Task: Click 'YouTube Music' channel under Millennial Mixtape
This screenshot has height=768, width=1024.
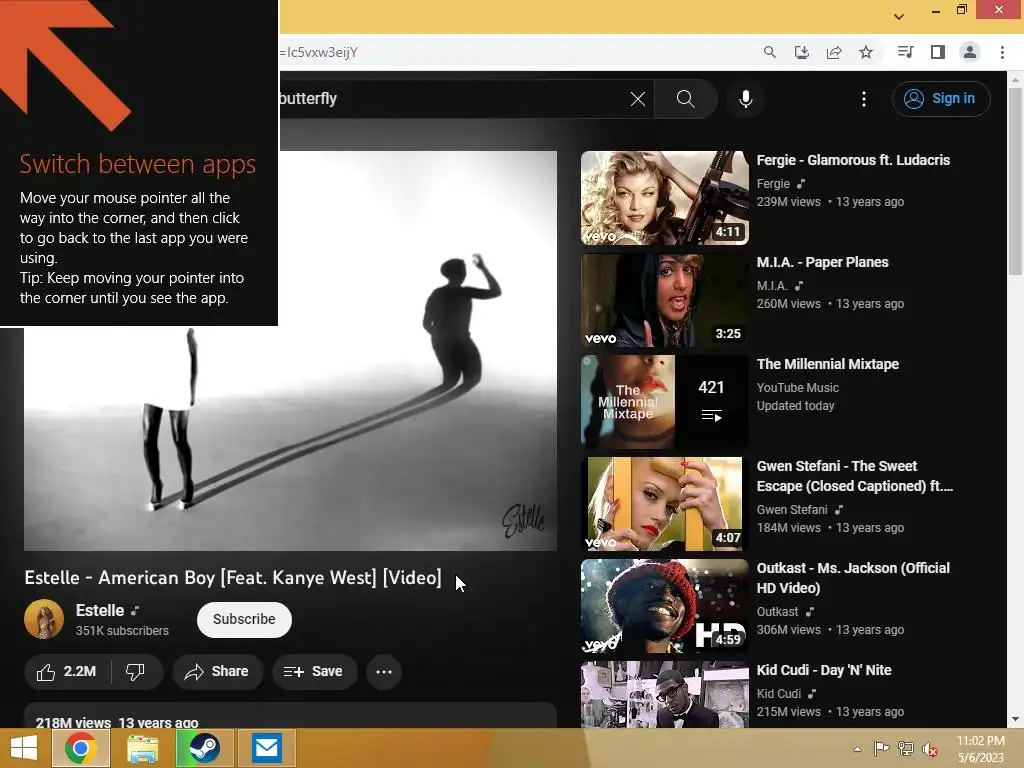Action: pyautogui.click(x=797, y=387)
